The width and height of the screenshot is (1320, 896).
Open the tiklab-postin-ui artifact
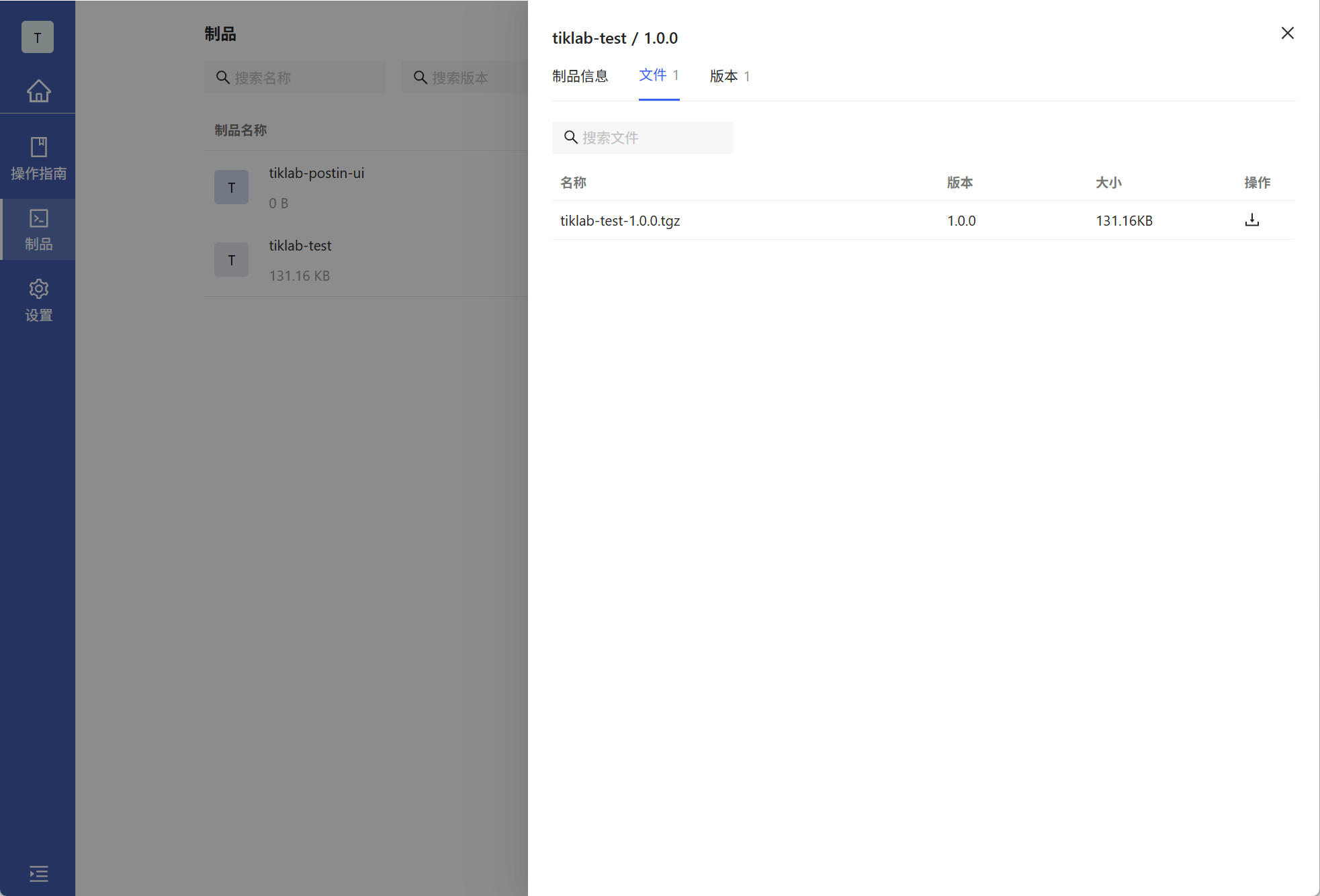(x=316, y=173)
